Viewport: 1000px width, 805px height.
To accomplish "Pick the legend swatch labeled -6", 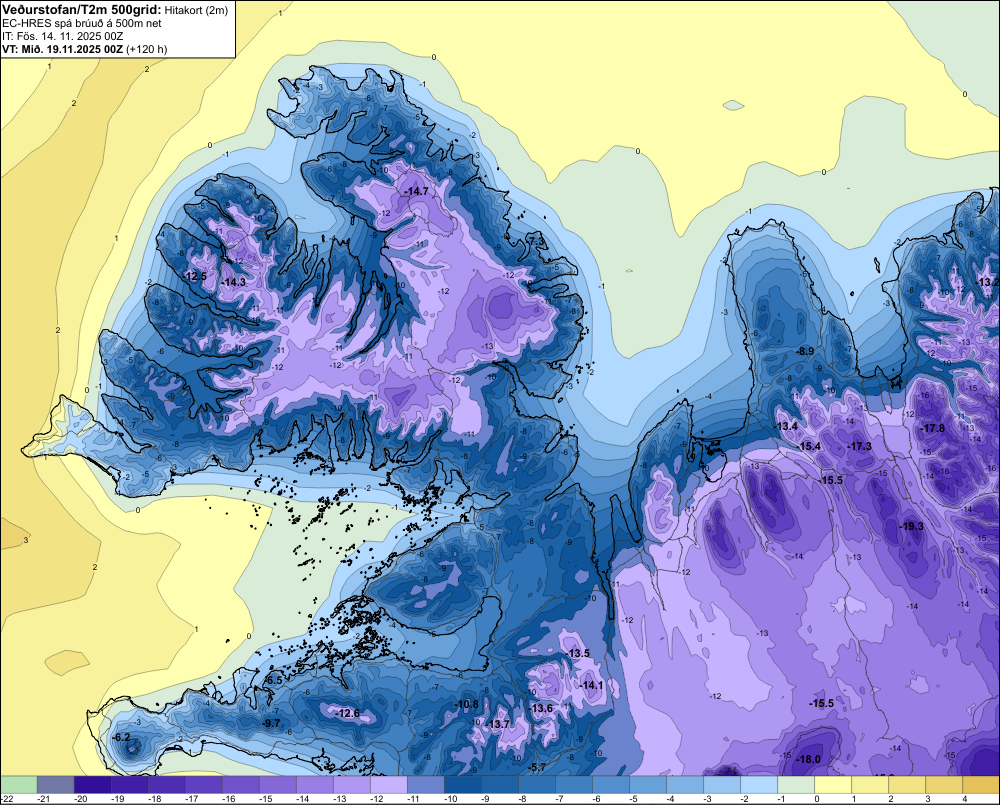I will [x=610, y=785].
